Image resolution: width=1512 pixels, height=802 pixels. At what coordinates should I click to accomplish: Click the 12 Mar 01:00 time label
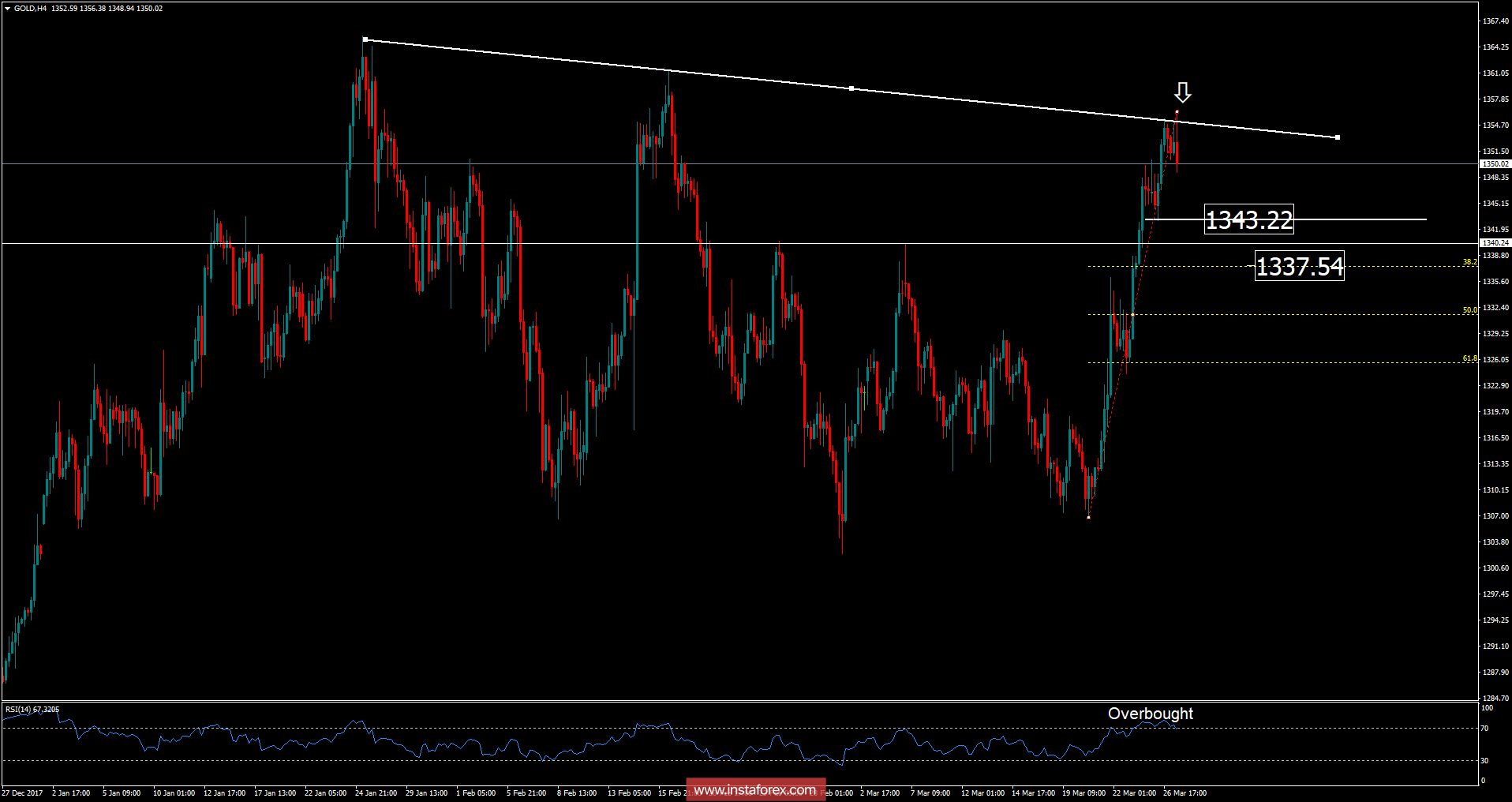(x=982, y=793)
